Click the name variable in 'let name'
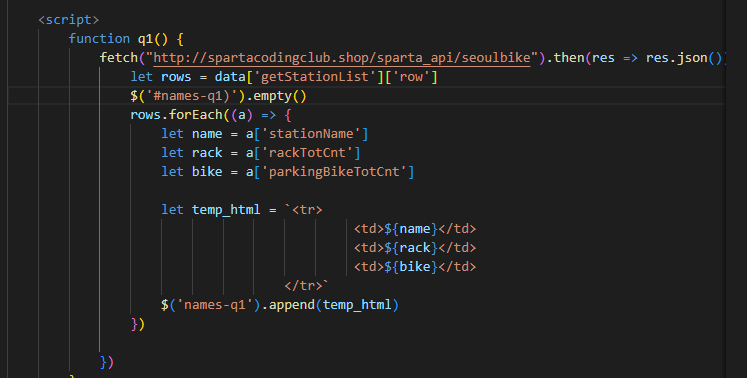Viewport: 747px width, 378px height. [207, 134]
